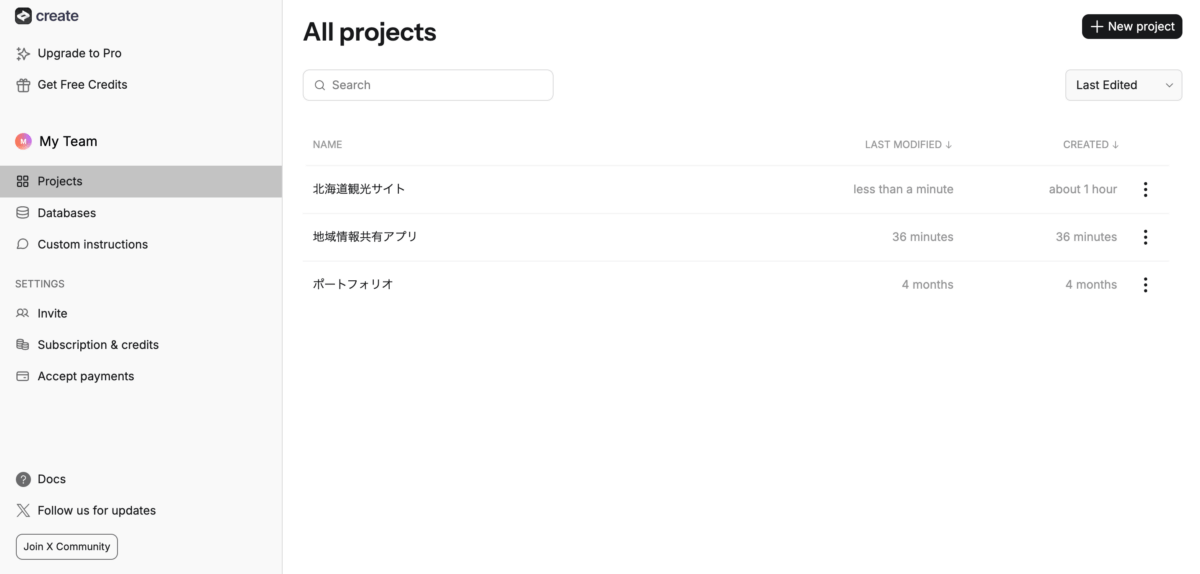Click the Upgrade to Pro sparkle icon

(23, 53)
